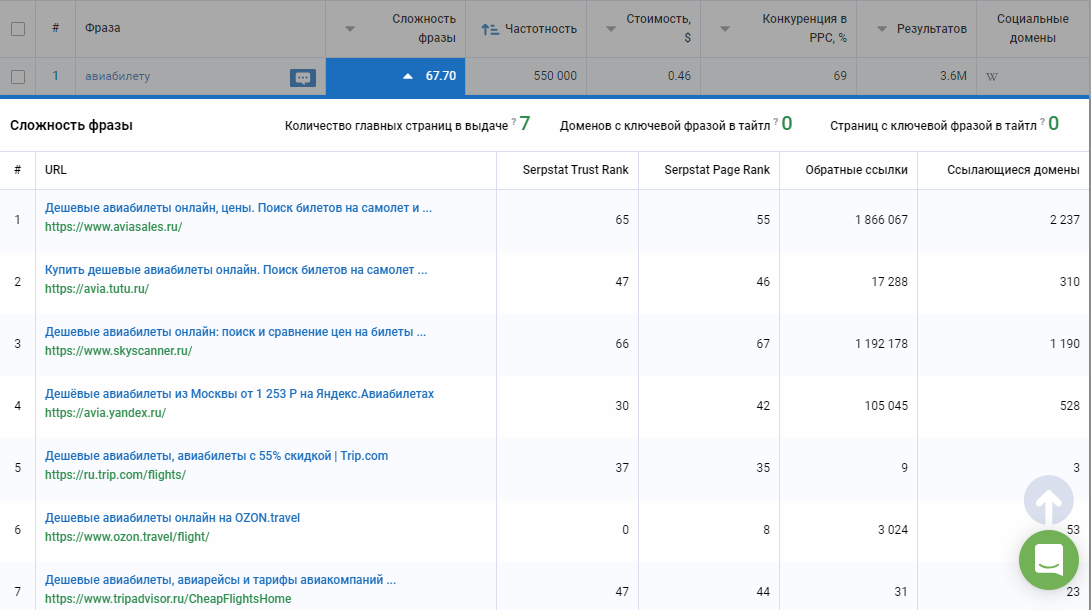
Task: Check the box for the авиабилету row
Action: [x=18, y=77]
